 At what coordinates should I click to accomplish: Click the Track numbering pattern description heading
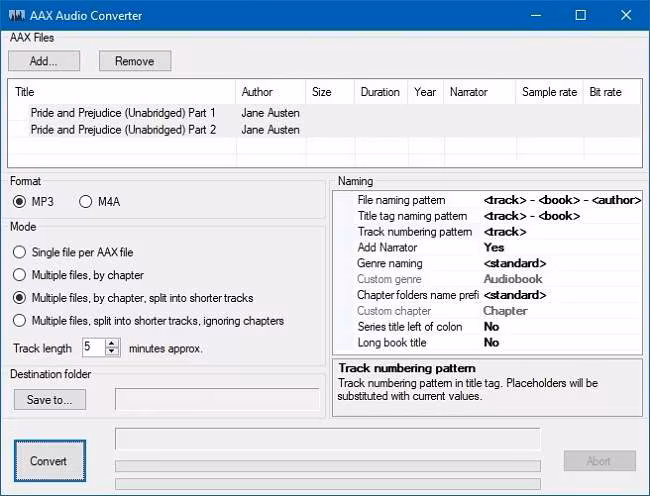[407, 368]
